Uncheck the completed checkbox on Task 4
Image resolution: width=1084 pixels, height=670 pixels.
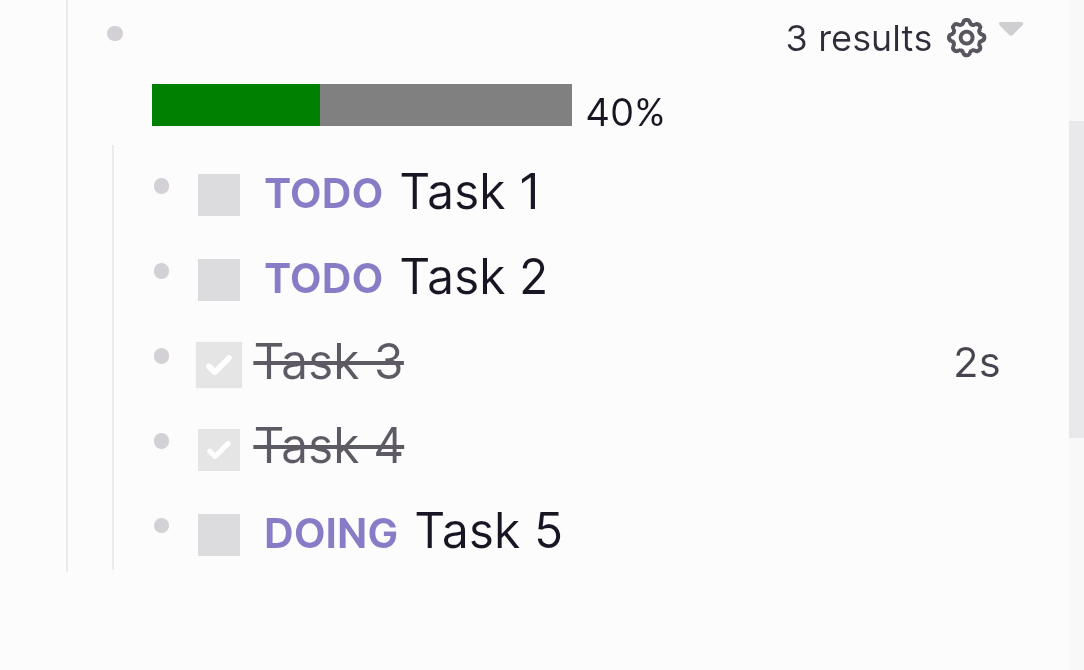219,448
